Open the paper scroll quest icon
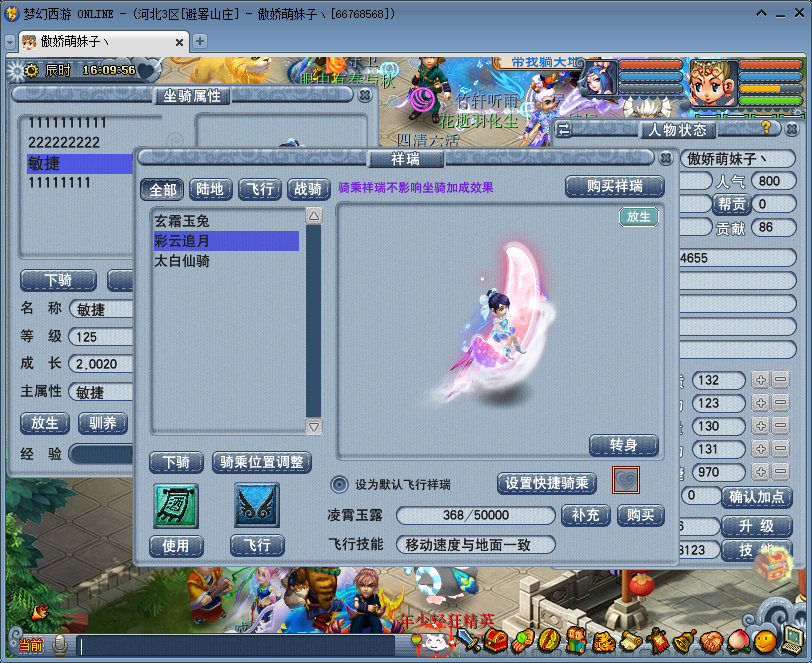The width and height of the screenshot is (812, 663). (630, 641)
